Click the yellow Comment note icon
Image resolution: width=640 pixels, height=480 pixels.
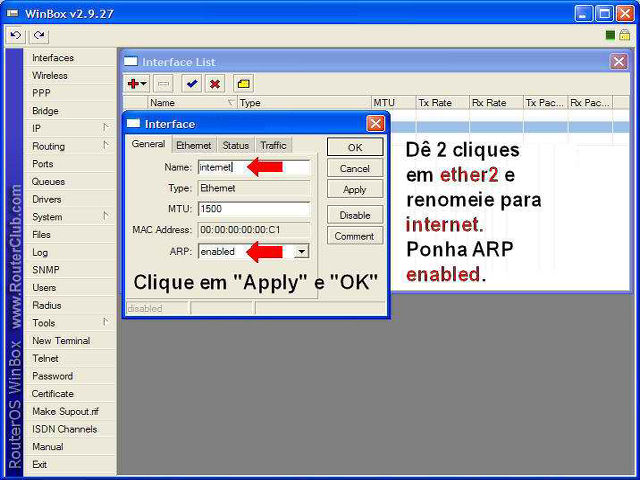(243, 84)
